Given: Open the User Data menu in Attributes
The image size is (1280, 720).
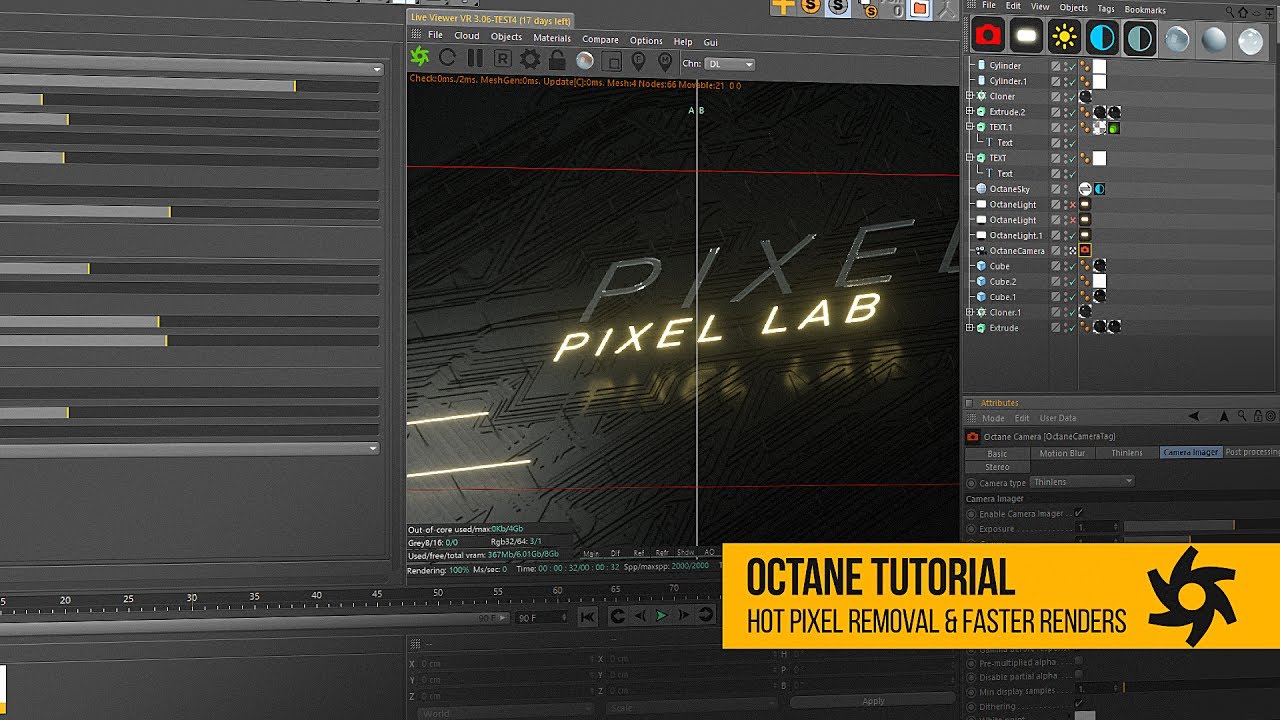Looking at the screenshot, I should [1058, 418].
